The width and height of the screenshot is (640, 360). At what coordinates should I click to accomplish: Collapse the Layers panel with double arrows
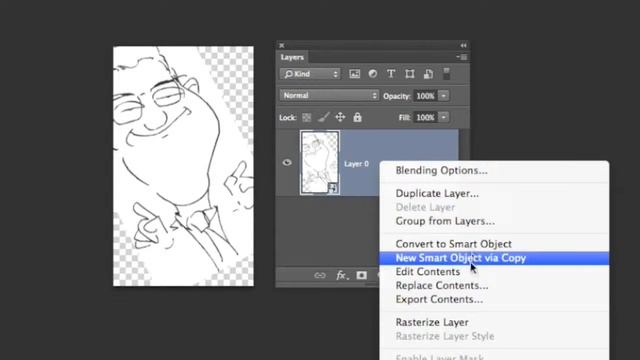[463, 45]
